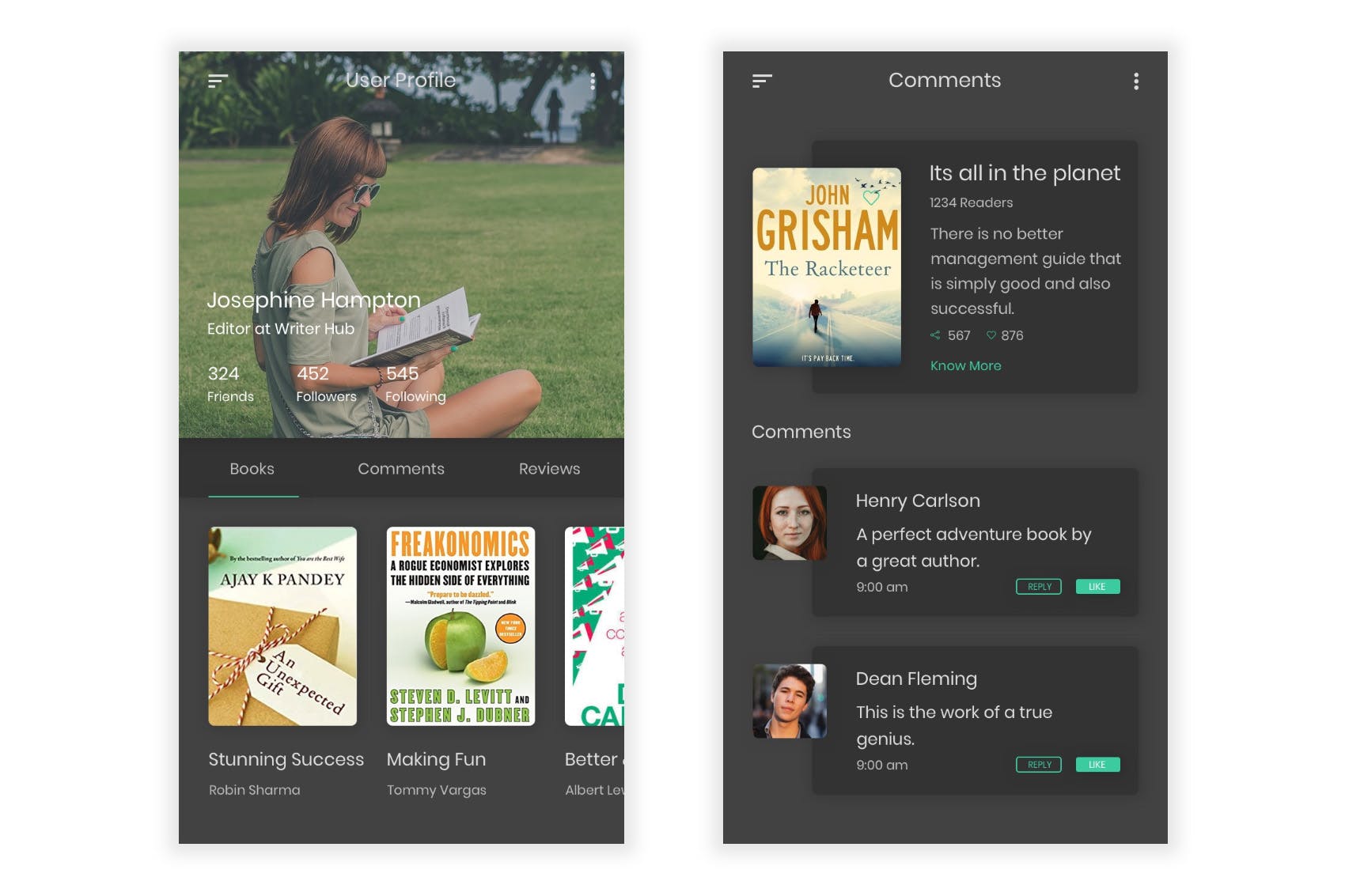Reply to Dean Fleming's comment
Viewport: 1345px width, 896px height.
coord(1037,765)
